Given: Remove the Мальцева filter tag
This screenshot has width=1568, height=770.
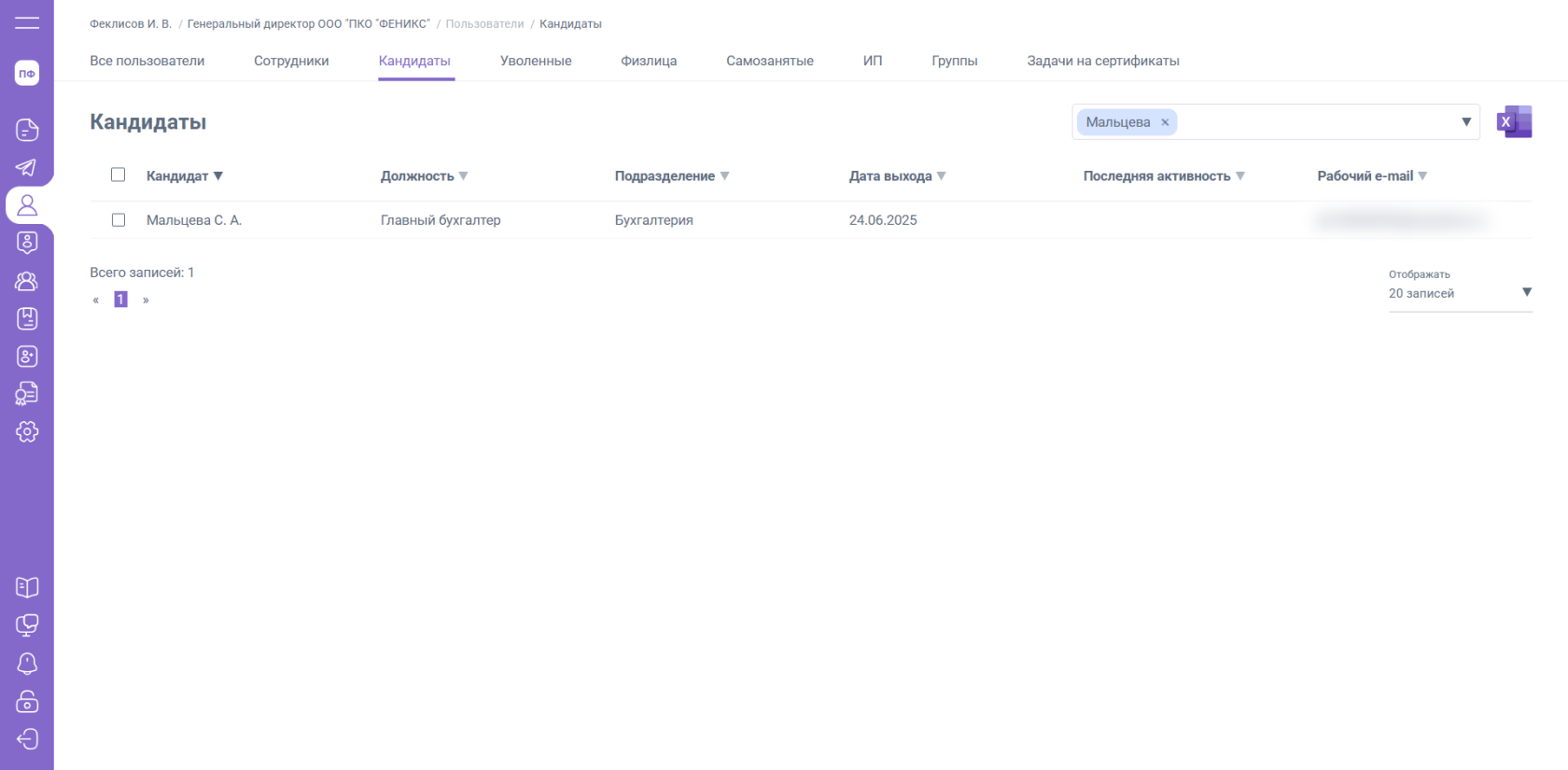Looking at the screenshot, I should pyautogui.click(x=1165, y=122).
